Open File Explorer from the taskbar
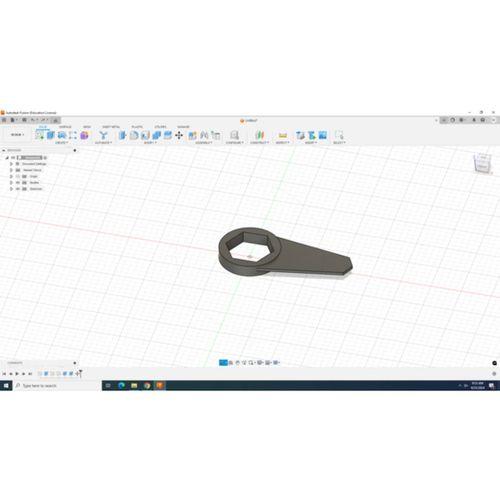 point(134,386)
